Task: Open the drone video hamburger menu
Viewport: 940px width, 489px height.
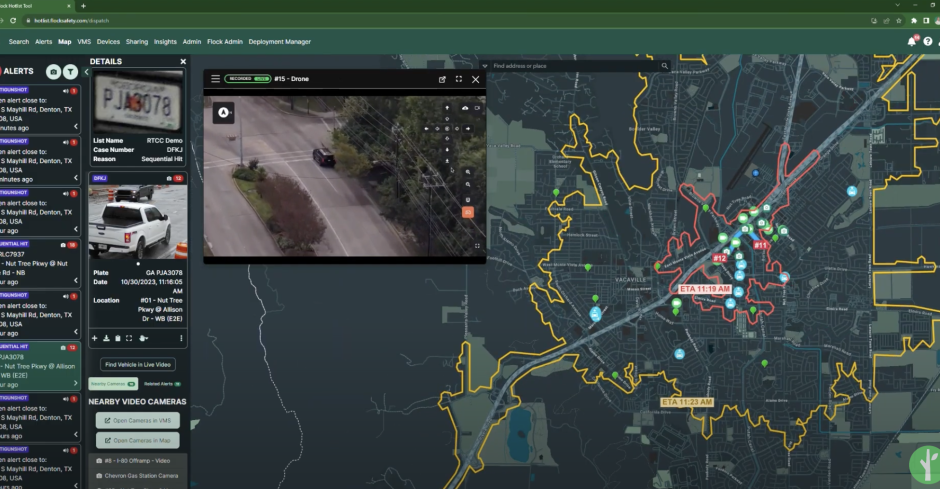Action: (215, 79)
